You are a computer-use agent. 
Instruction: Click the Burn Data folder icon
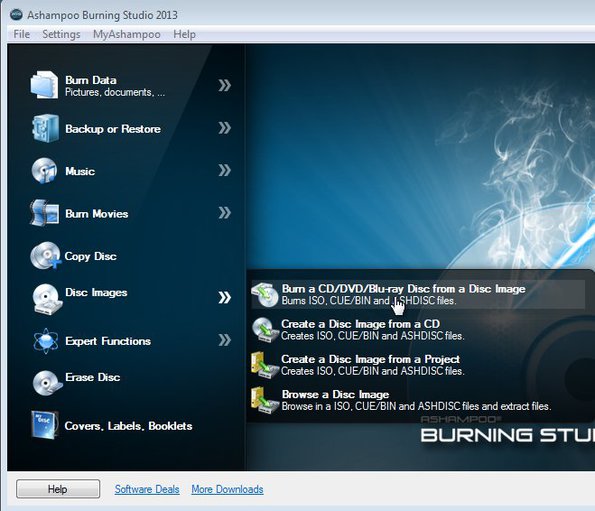44,85
